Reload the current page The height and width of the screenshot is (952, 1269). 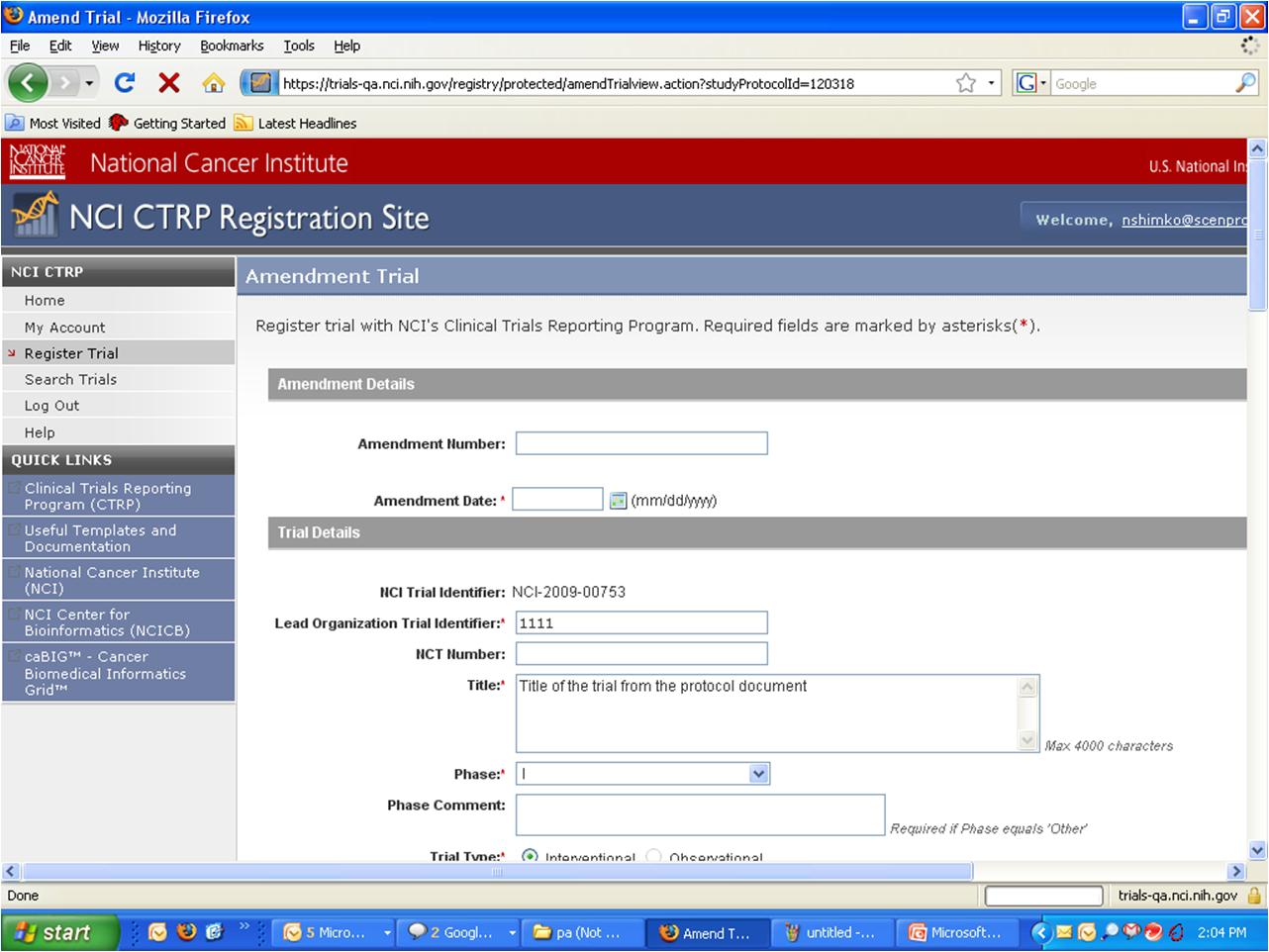pyautogui.click(x=125, y=83)
